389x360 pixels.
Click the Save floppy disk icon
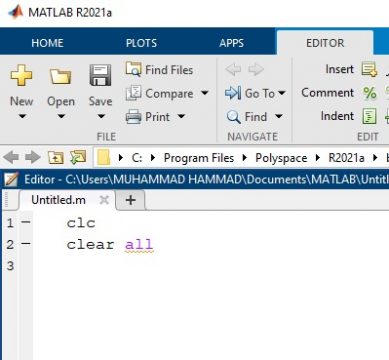pos(100,75)
